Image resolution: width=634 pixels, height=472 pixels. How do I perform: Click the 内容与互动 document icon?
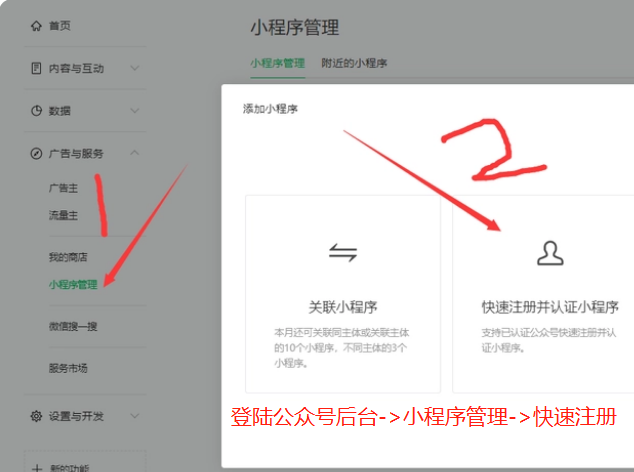click(x=36, y=68)
